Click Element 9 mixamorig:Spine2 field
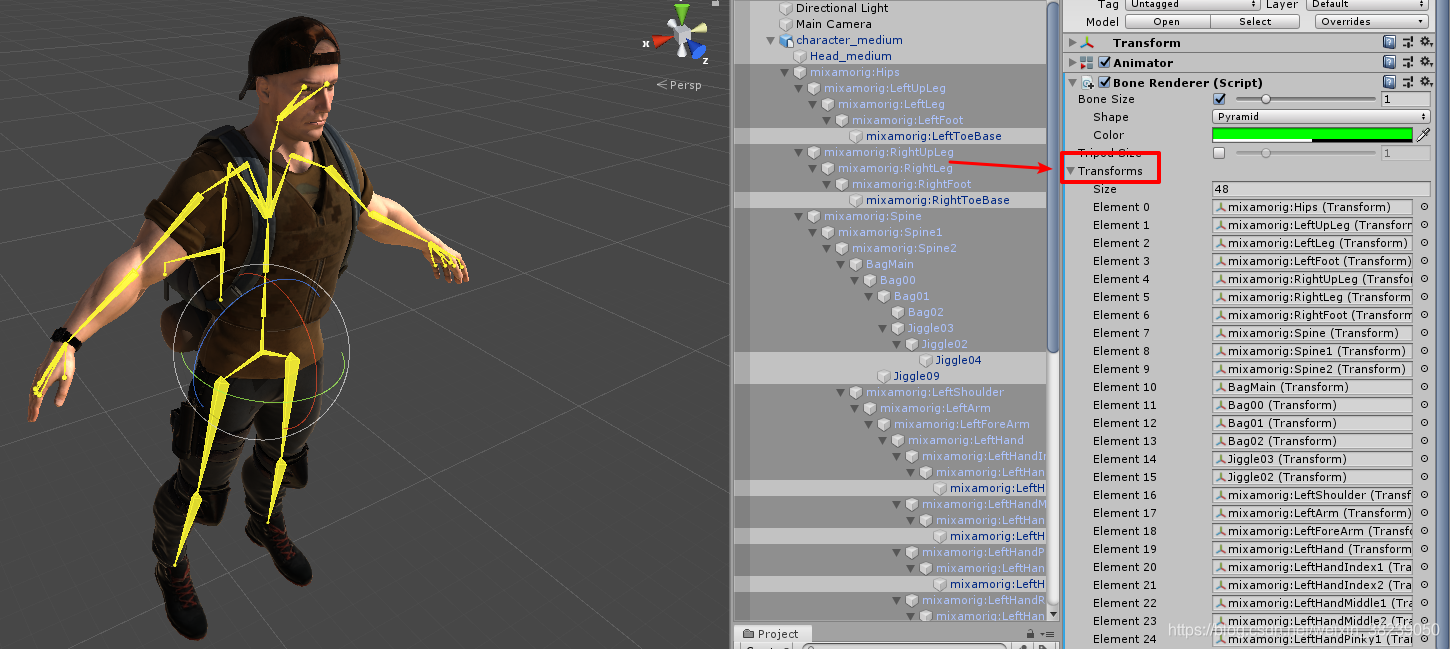 1312,369
